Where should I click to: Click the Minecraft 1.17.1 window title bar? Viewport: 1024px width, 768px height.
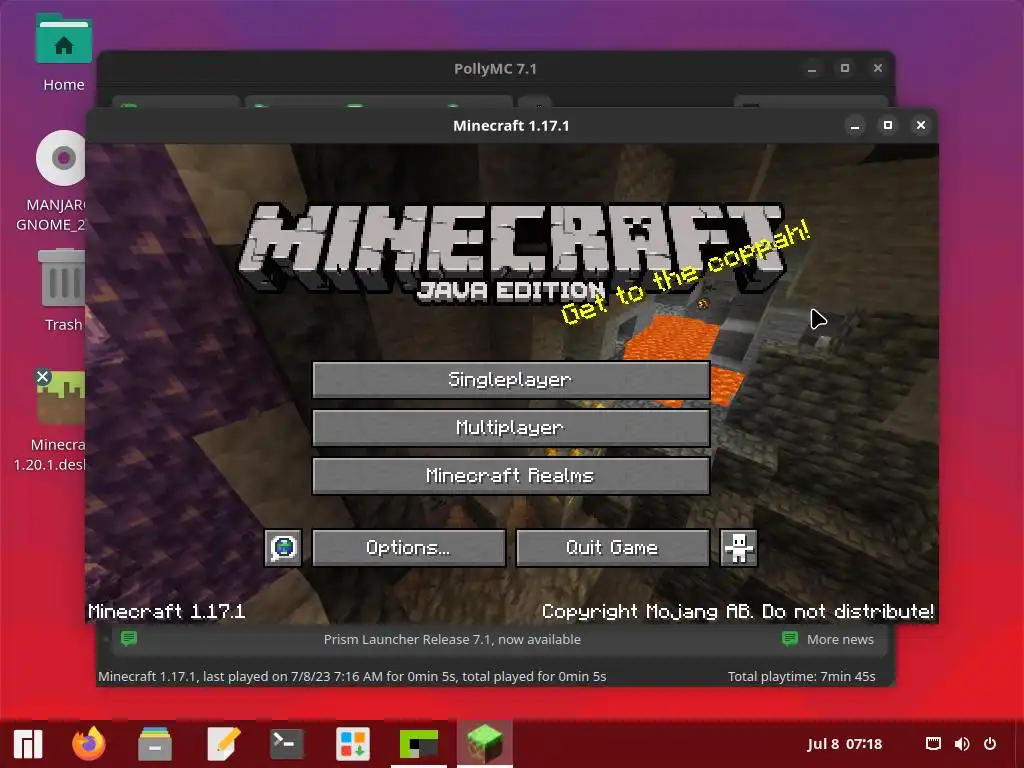coord(511,125)
